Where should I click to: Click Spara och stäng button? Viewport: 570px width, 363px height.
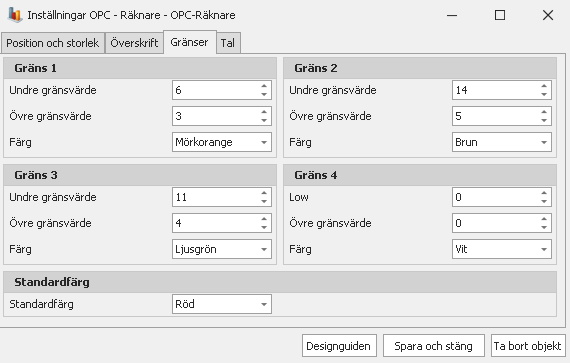pyautogui.click(x=434, y=346)
